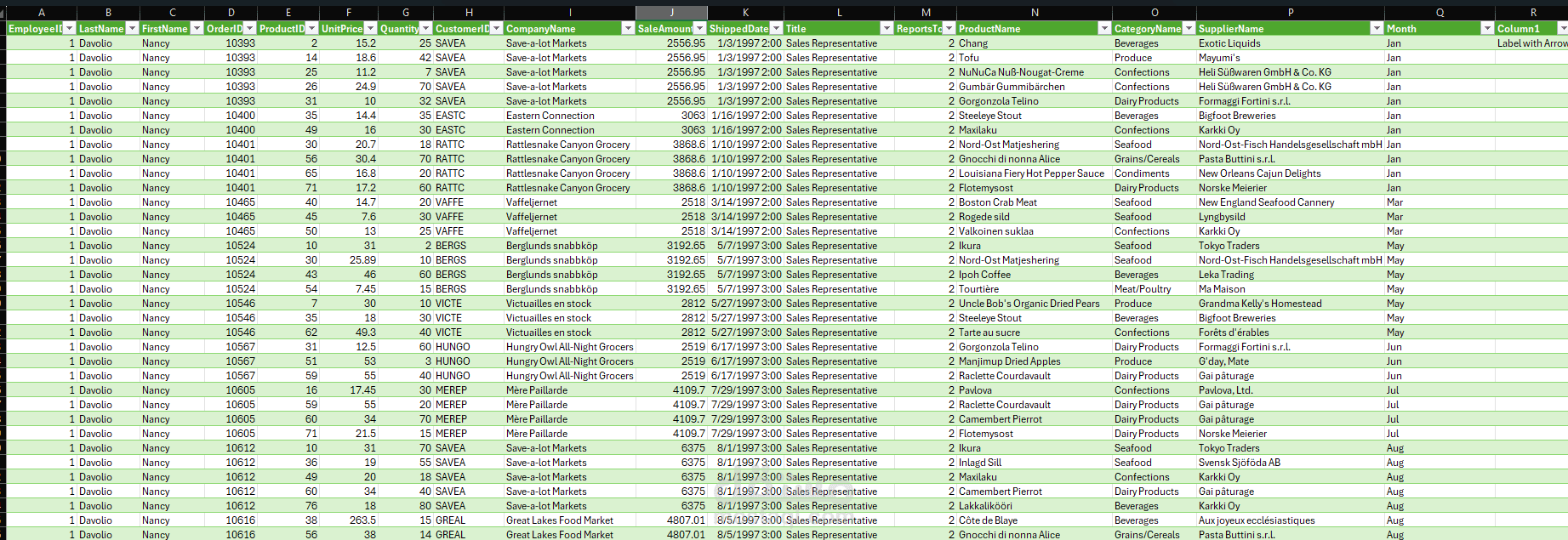The width and height of the screenshot is (1568, 540).
Task: Select the 'G'day, Mate' supplier cell
Action: [1290, 361]
